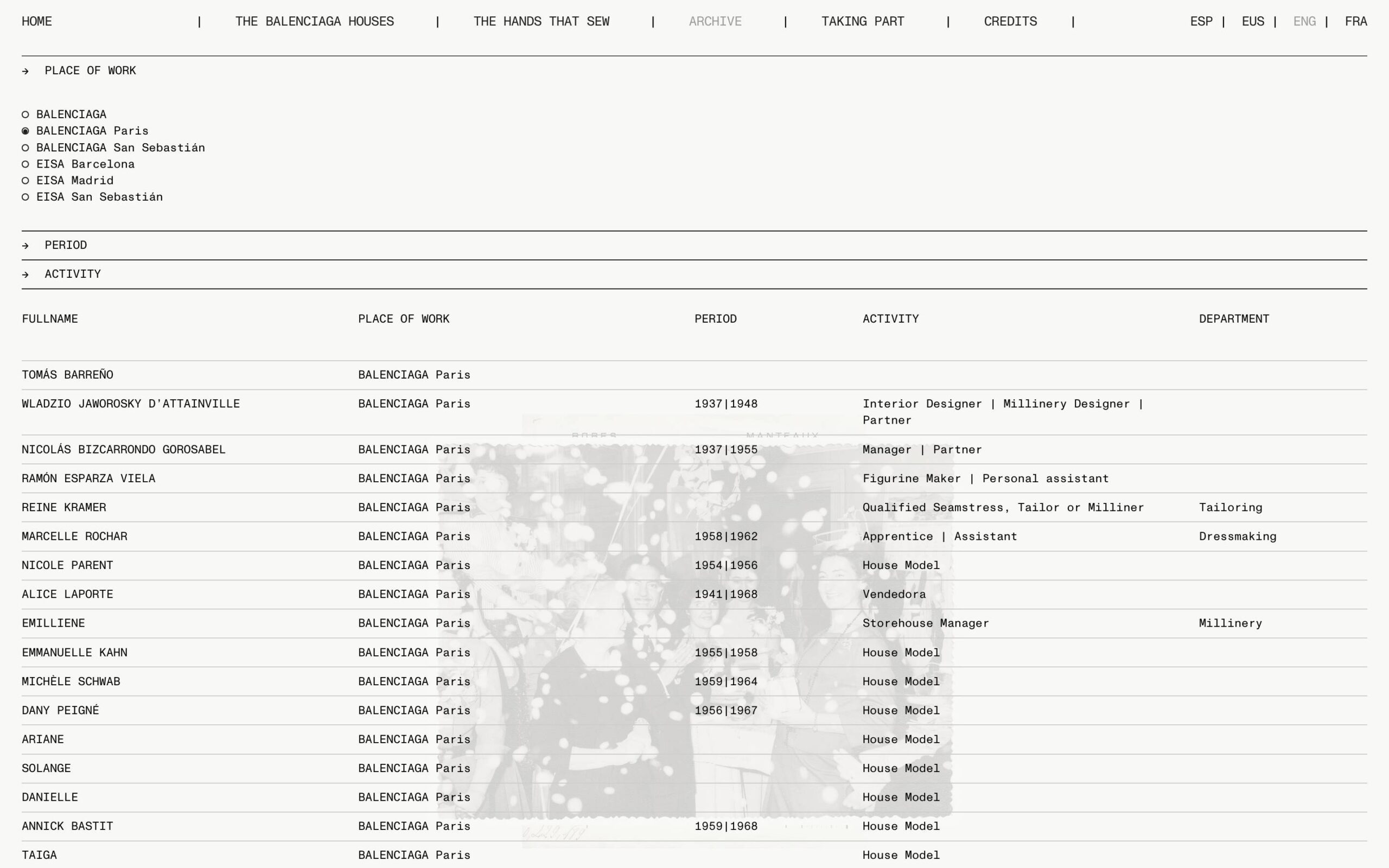Switch language to EUS
1389x868 pixels.
(1253, 22)
